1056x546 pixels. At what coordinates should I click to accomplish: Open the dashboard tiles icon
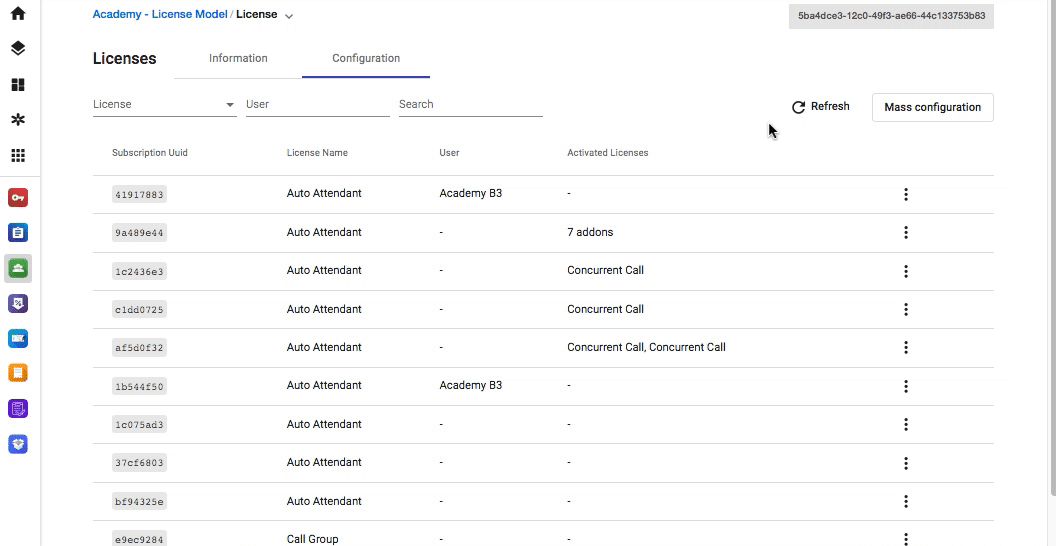(x=18, y=85)
